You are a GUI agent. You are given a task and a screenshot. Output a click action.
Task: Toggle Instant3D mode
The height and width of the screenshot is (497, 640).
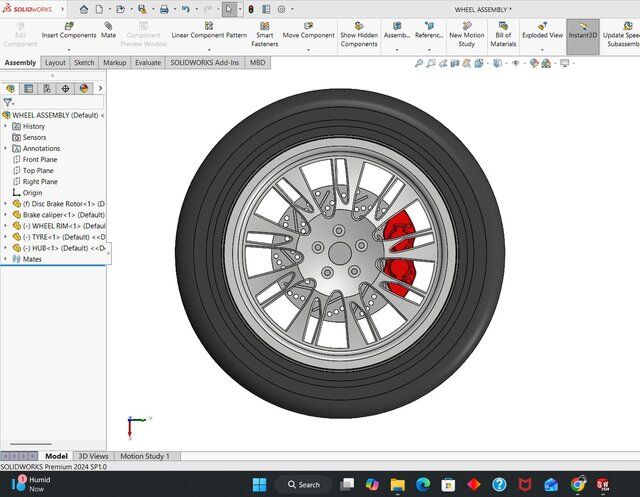click(x=583, y=36)
